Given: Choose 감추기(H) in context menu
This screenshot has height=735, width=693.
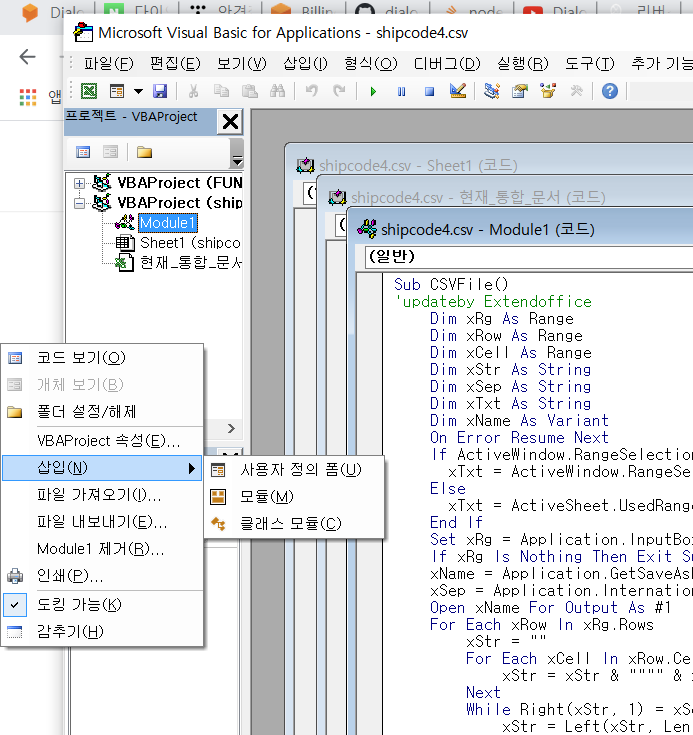Looking at the screenshot, I should 103,632.
